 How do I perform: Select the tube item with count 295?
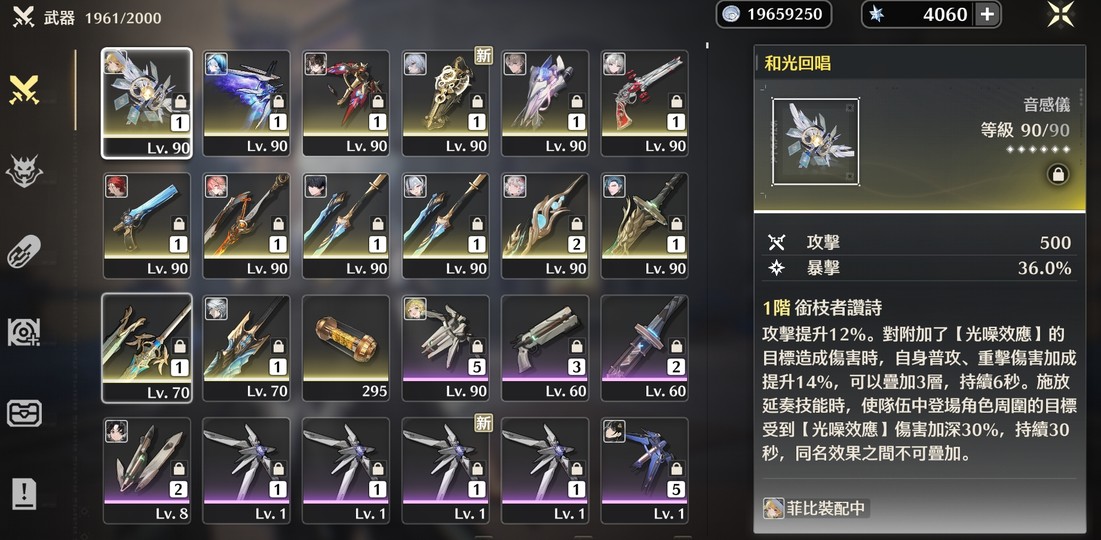(345, 348)
